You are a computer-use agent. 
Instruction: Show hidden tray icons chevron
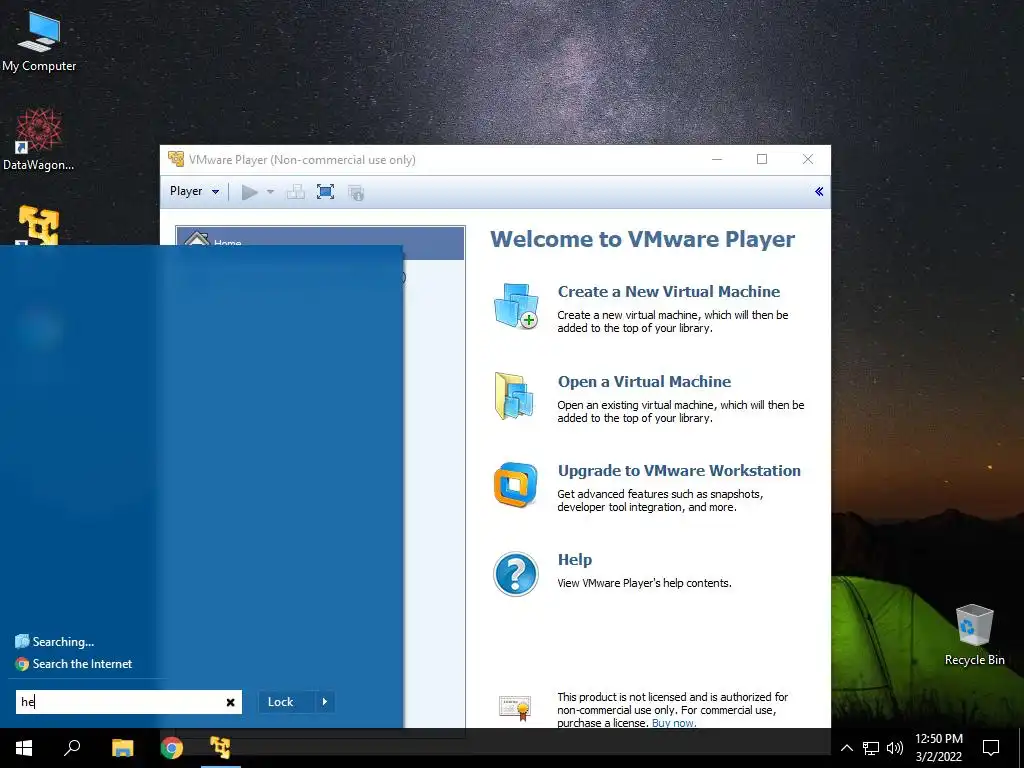(x=846, y=748)
